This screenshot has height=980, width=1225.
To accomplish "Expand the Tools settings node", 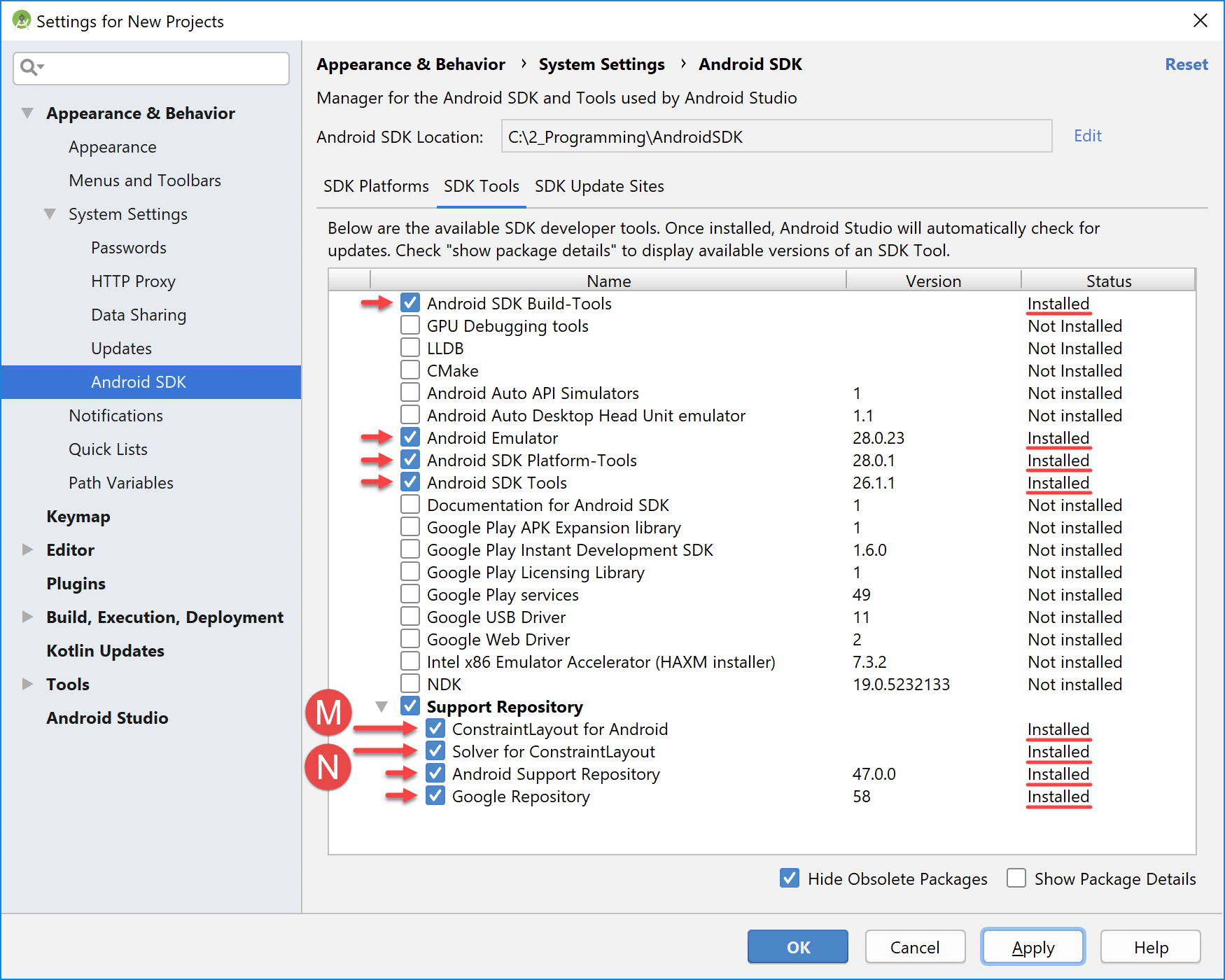I will (x=27, y=684).
